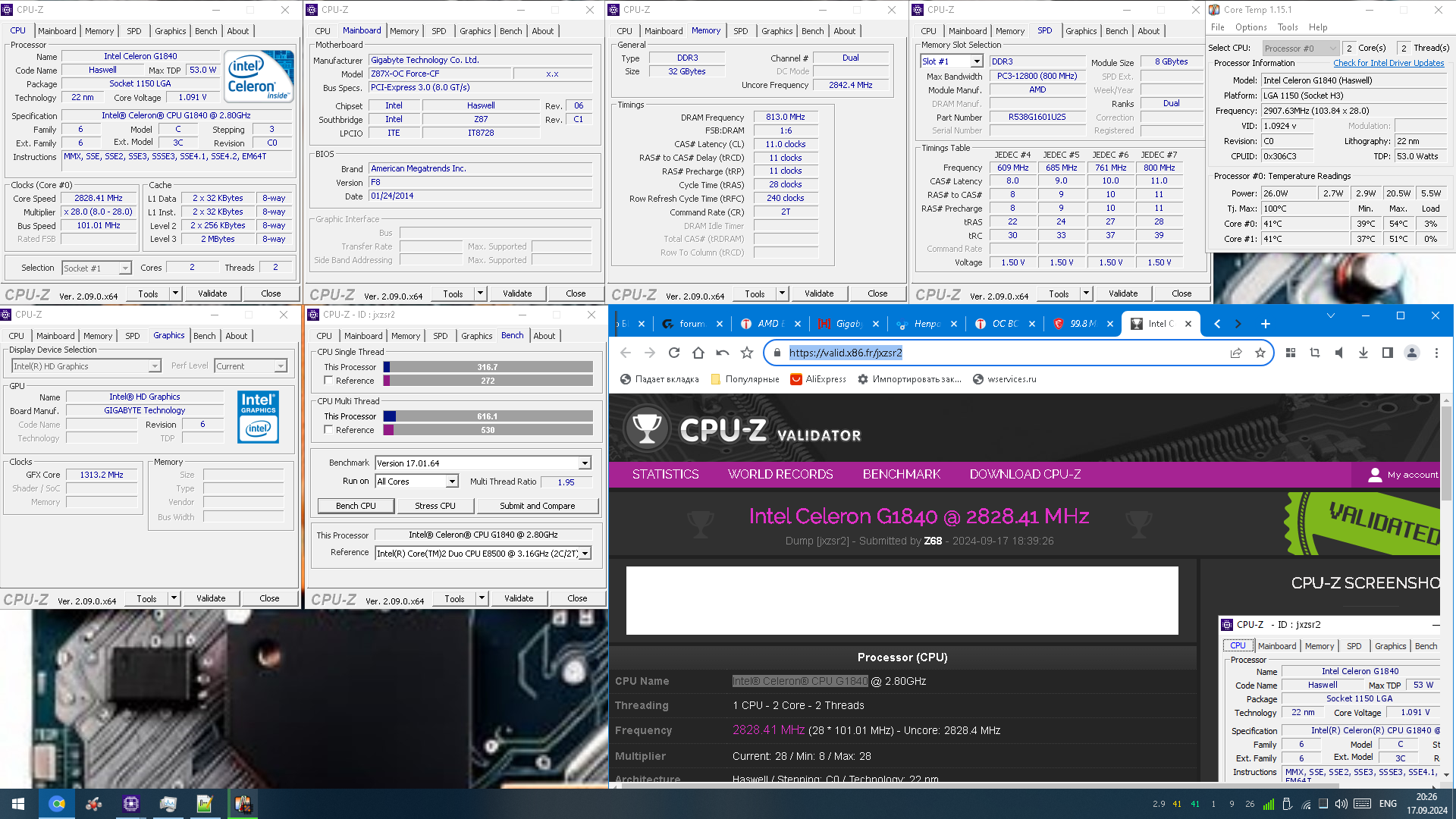
Task: Click the browser back arrow
Action: point(626,353)
